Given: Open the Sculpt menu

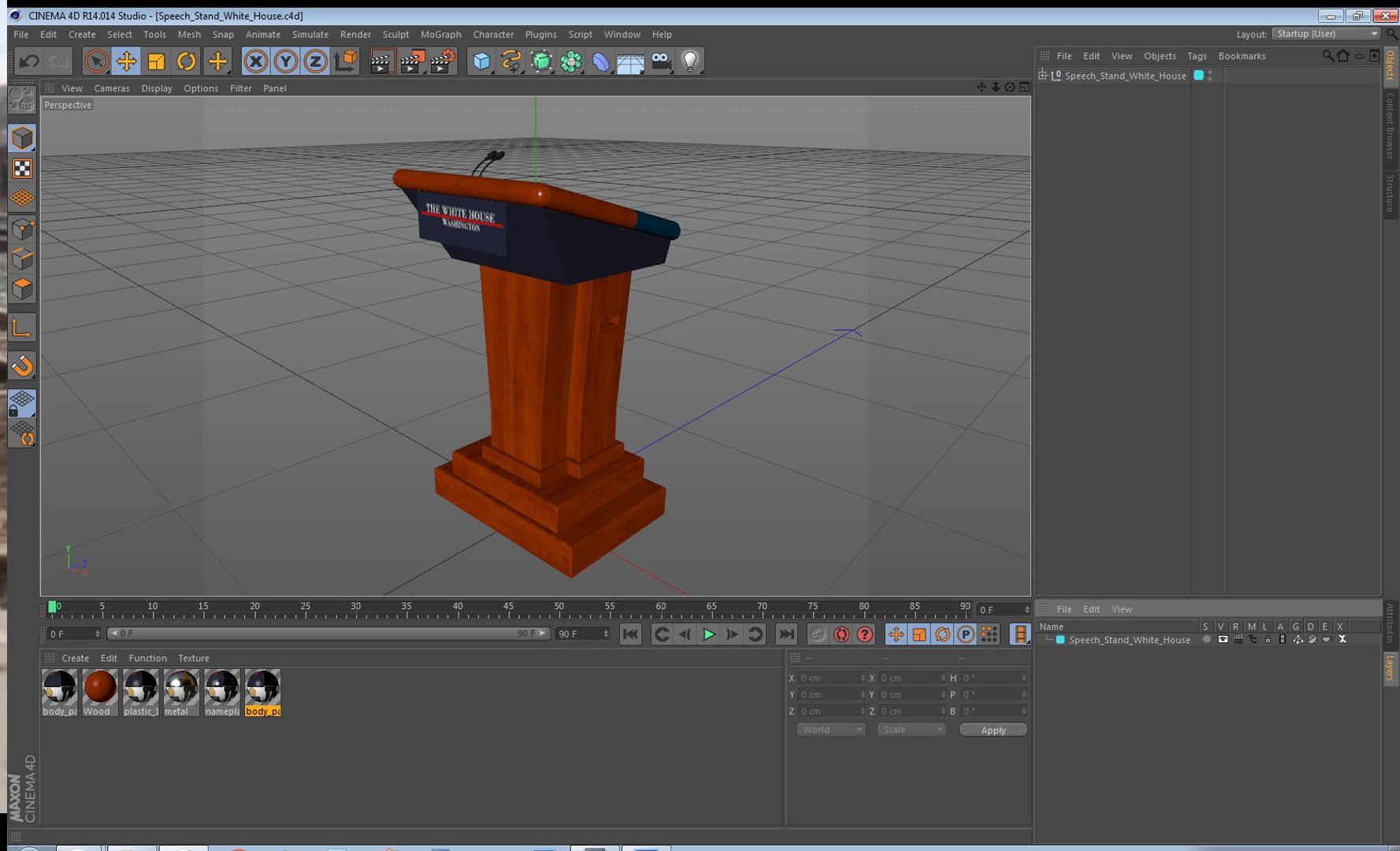Looking at the screenshot, I should click(395, 34).
